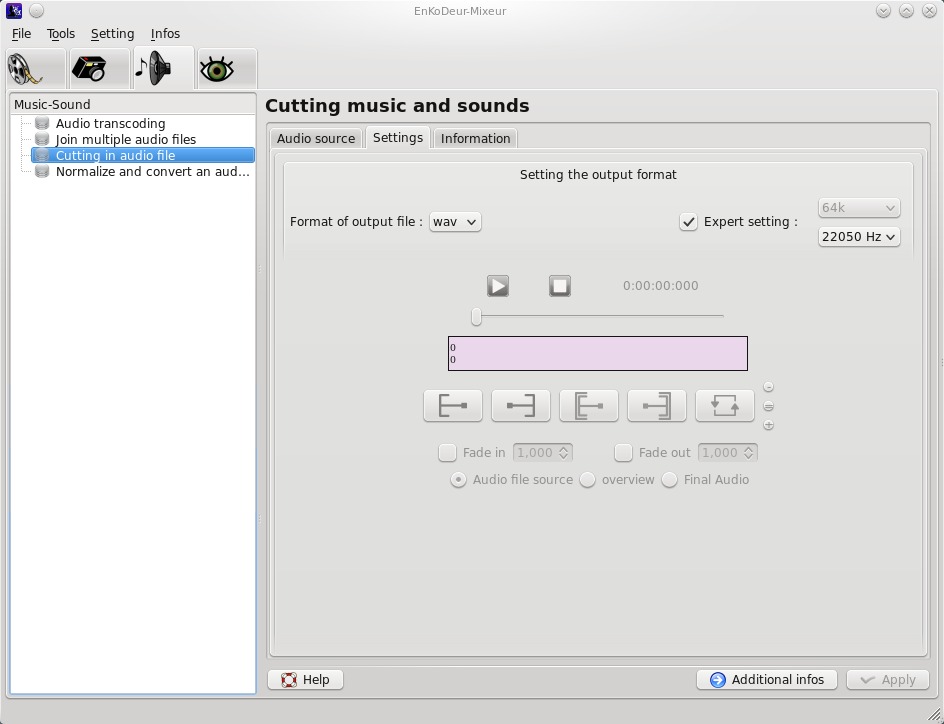Screen dimensions: 944x724
Task: Click the playback position slider handle
Action: pos(476,316)
